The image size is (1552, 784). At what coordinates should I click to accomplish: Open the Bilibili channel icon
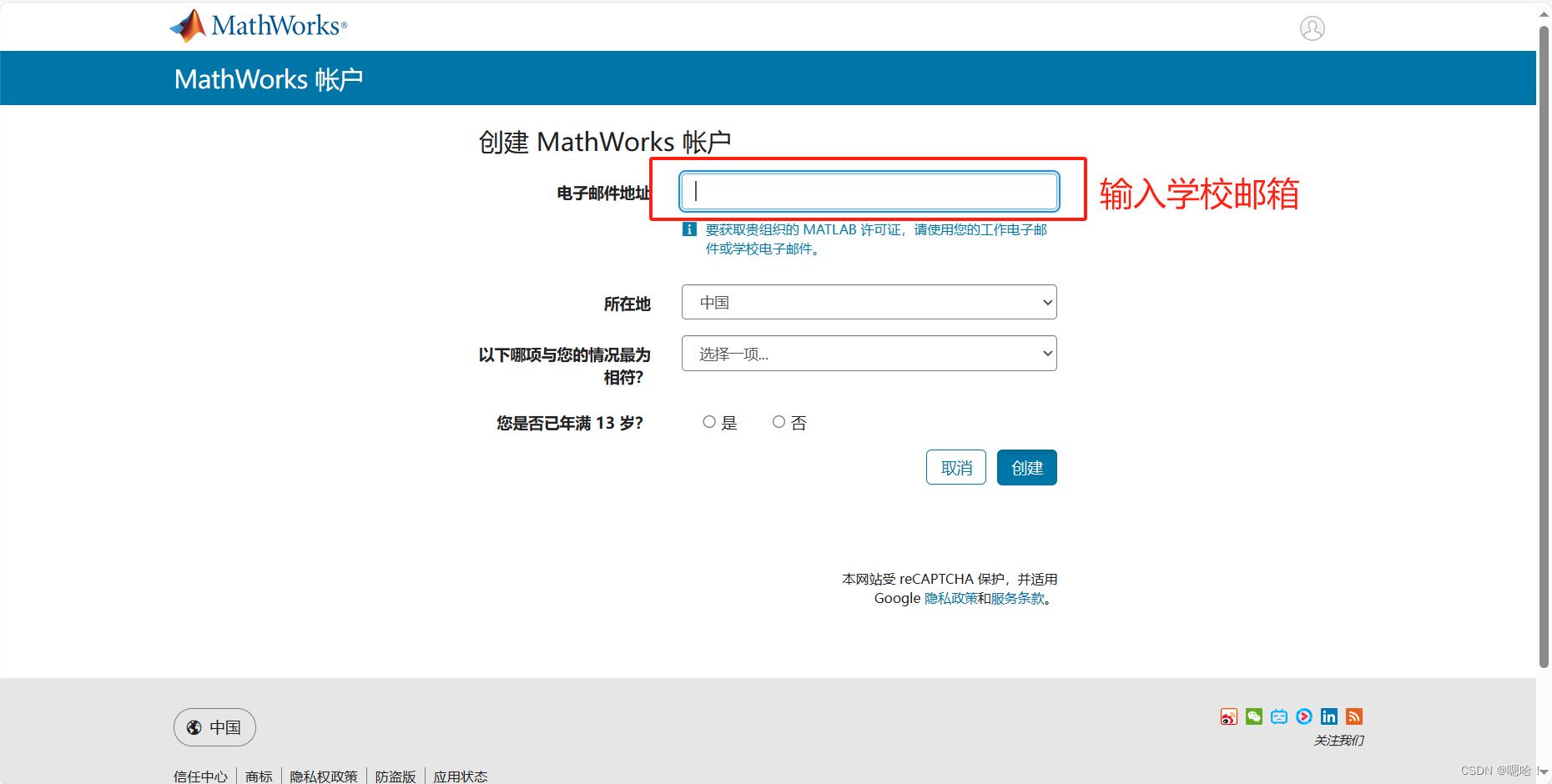coord(1278,716)
